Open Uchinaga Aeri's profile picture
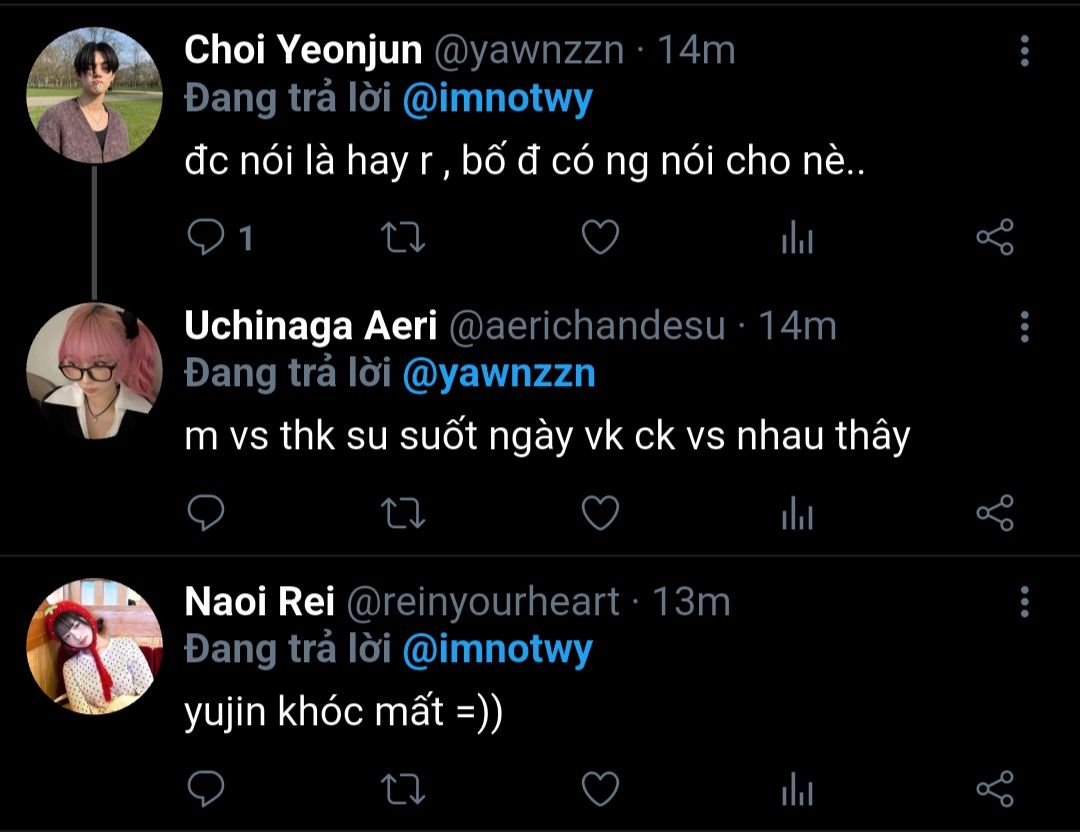 click(x=94, y=371)
